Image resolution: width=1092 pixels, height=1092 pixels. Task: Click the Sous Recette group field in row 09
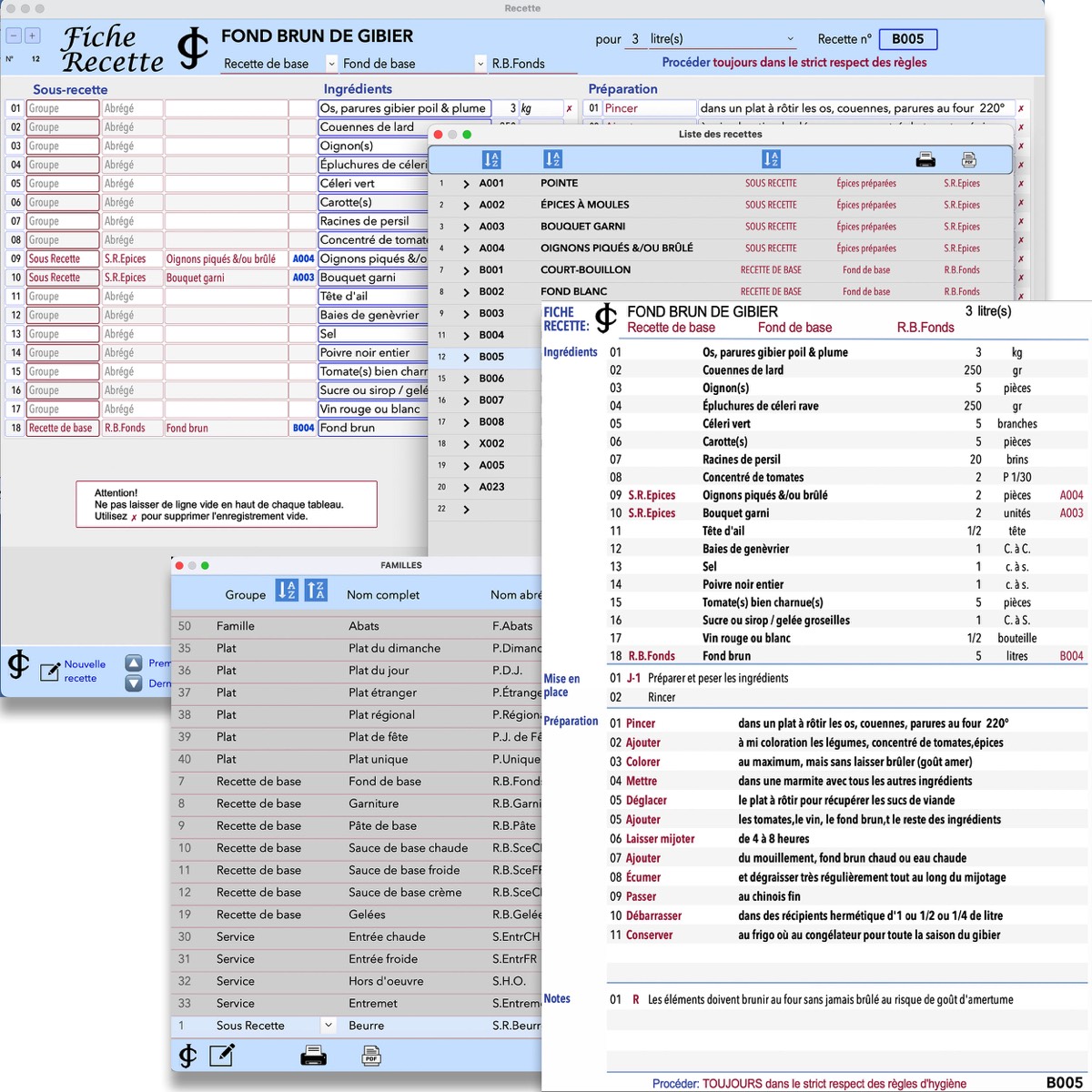pyautogui.click(x=63, y=258)
